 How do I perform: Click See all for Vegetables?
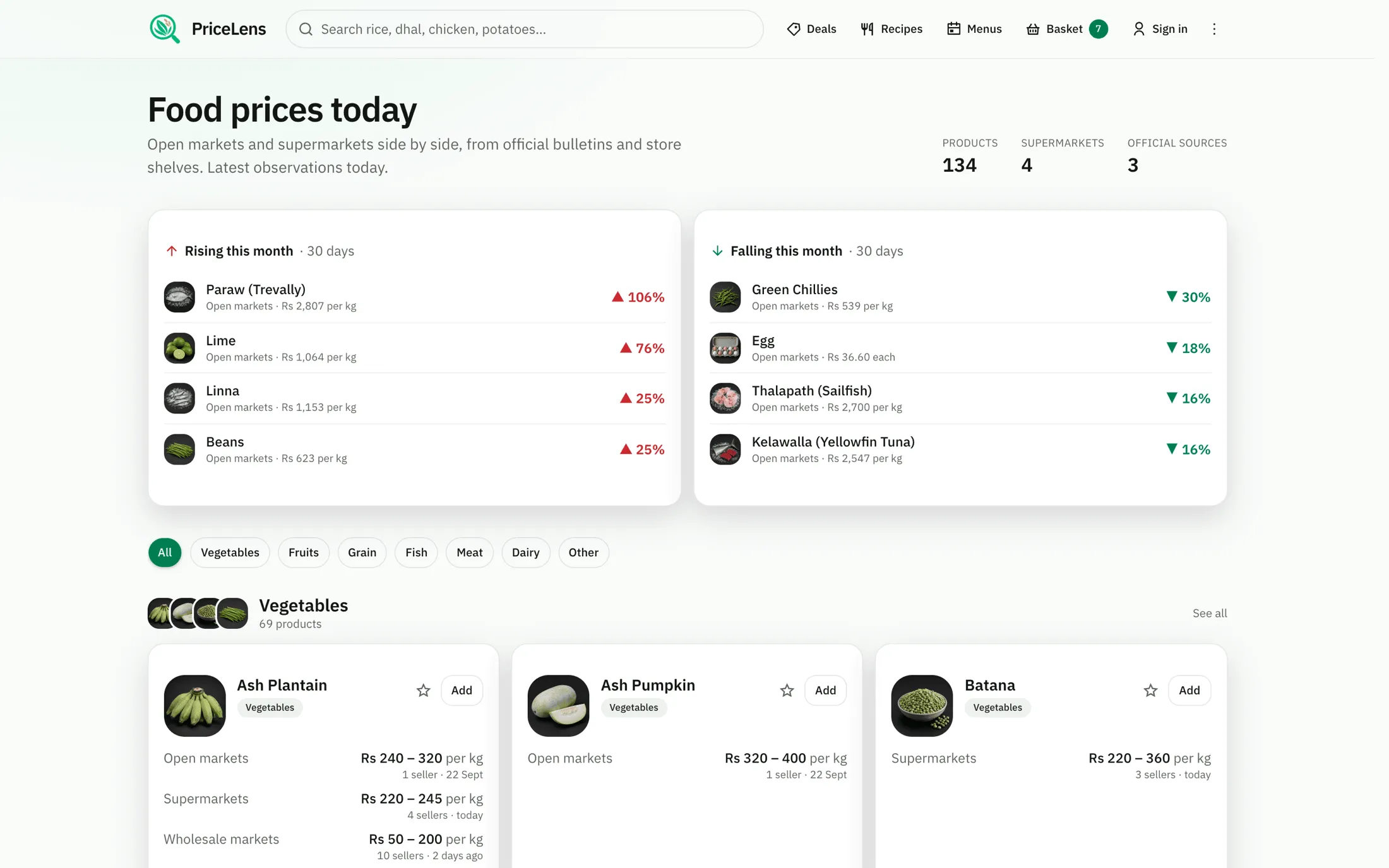1210,613
